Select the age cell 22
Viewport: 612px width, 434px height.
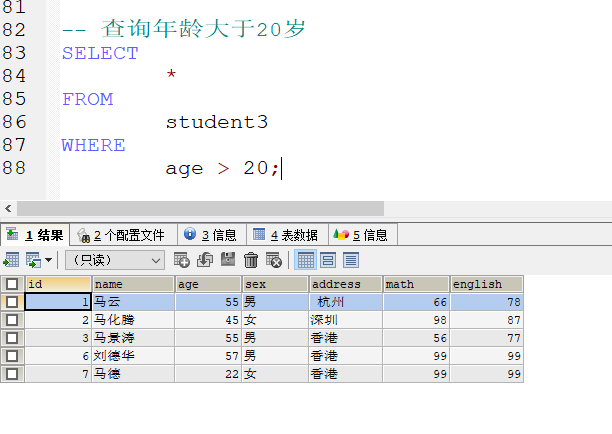pos(208,374)
